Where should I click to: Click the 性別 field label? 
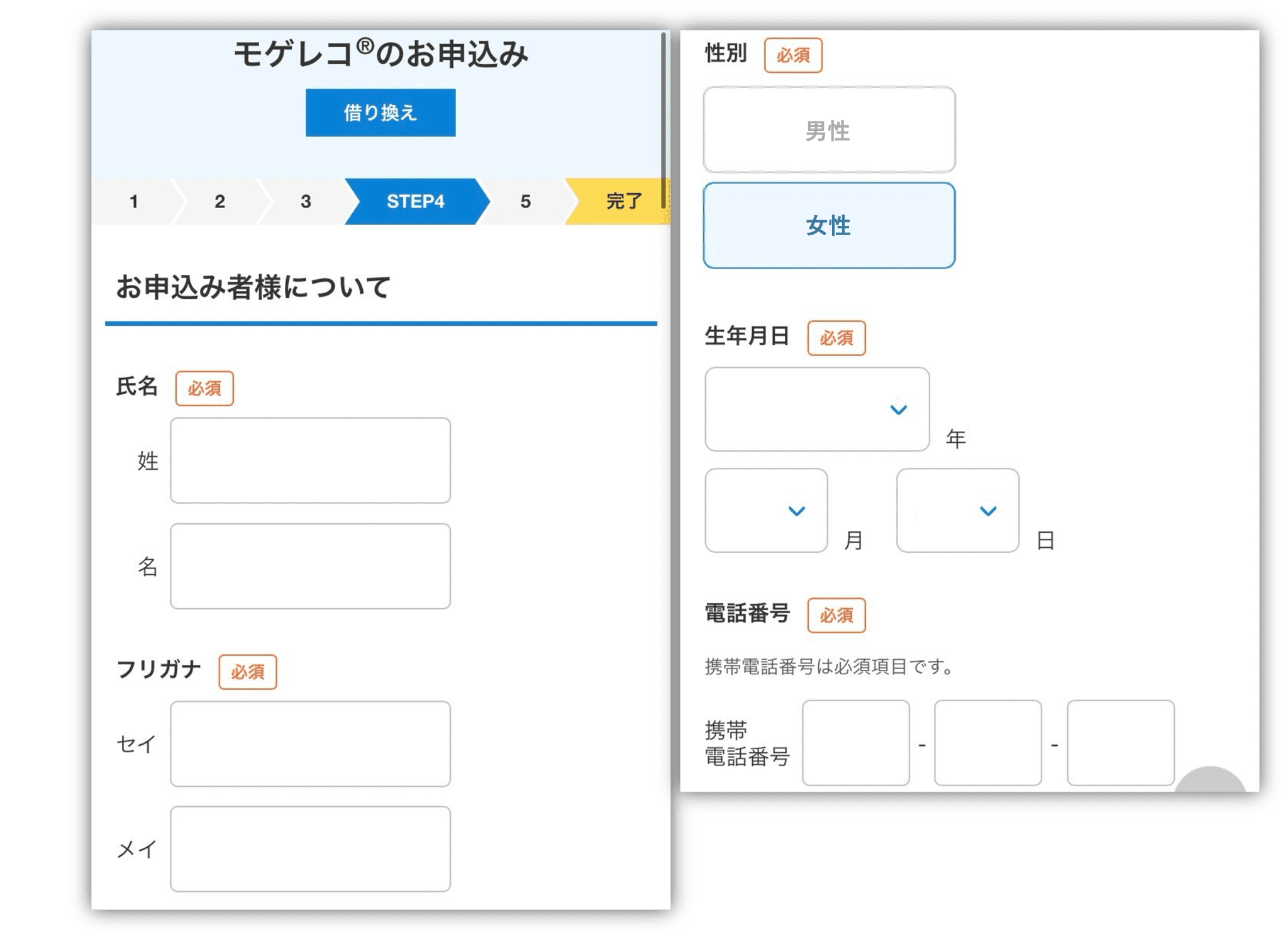[726, 53]
